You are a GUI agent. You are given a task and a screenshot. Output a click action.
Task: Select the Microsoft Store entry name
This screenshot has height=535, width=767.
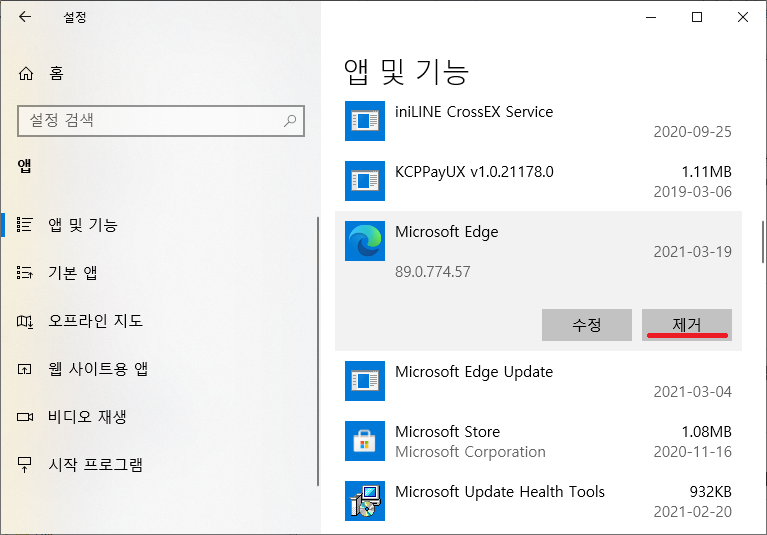[x=447, y=432]
